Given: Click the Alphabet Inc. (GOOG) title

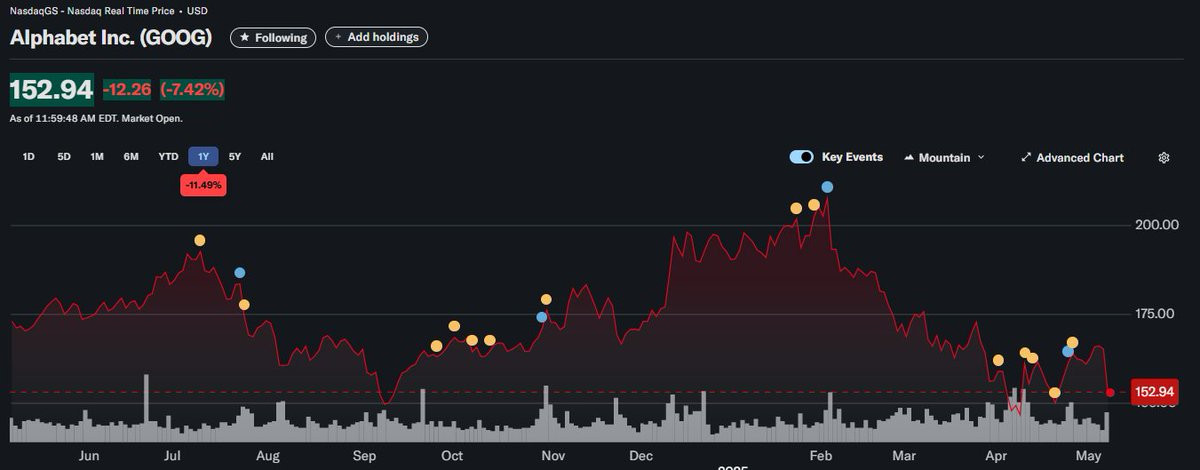Looking at the screenshot, I should pos(111,38).
